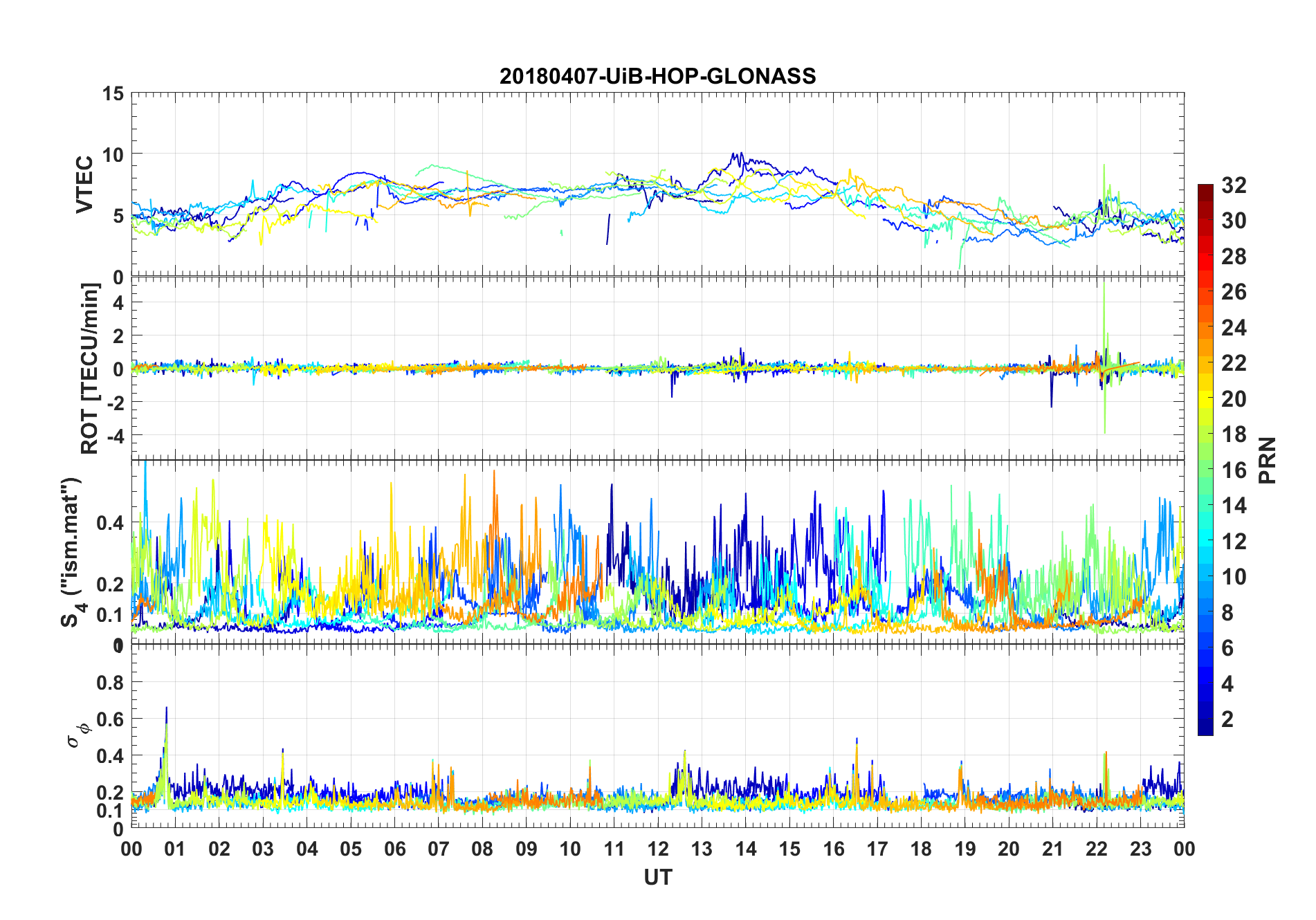Click the 17 hour tick on UT axis

pyautogui.click(x=877, y=849)
